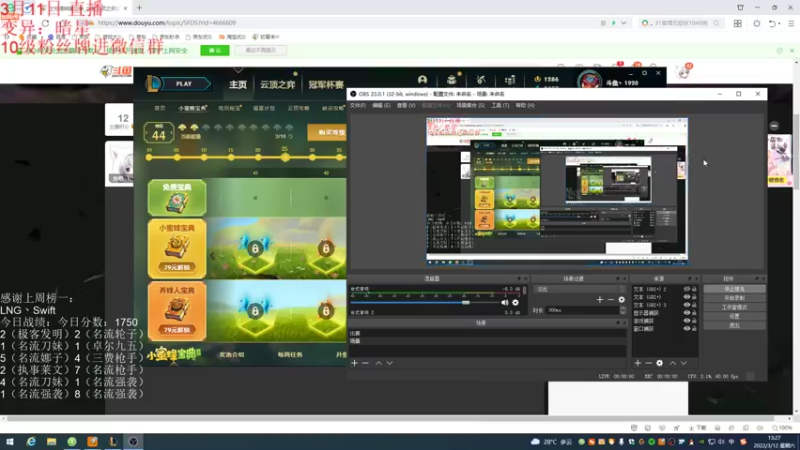
Task: Open the profile icon in League client header
Action: tap(422, 80)
